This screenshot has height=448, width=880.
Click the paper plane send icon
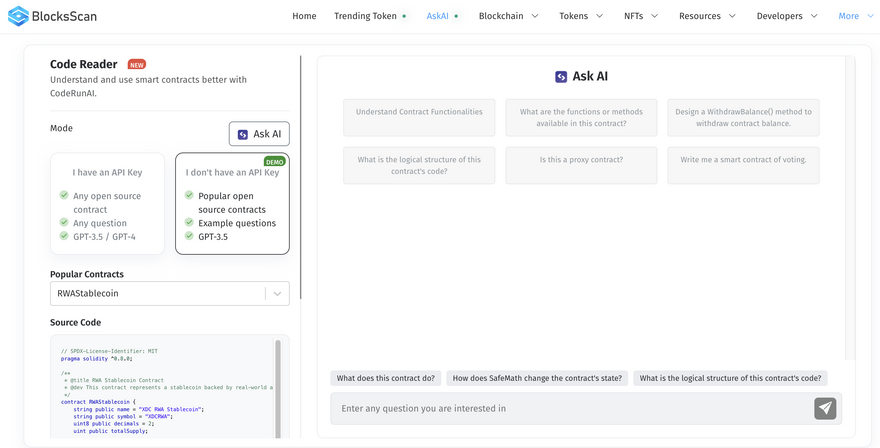point(824,408)
